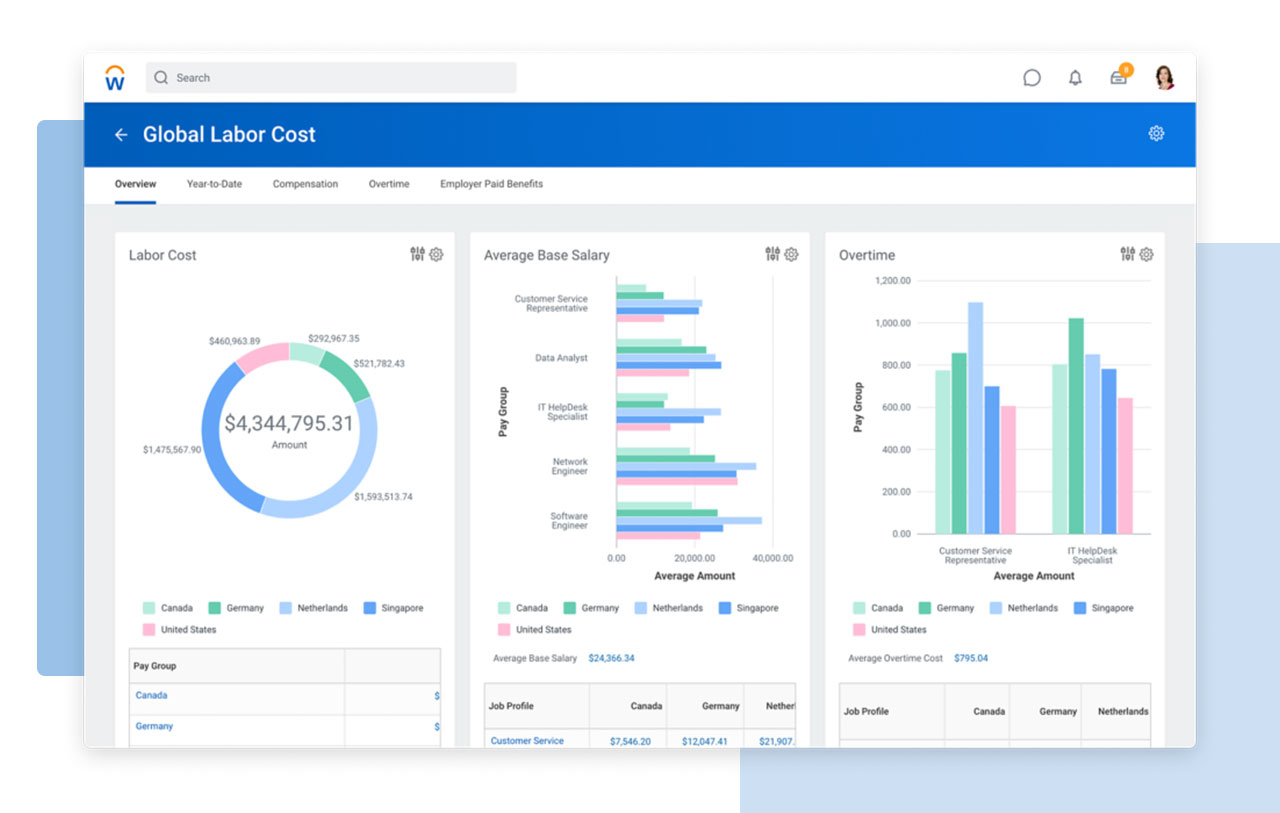Screen dimensions: 1280x813
Task: Click in the Search field
Action: [x=330, y=78]
